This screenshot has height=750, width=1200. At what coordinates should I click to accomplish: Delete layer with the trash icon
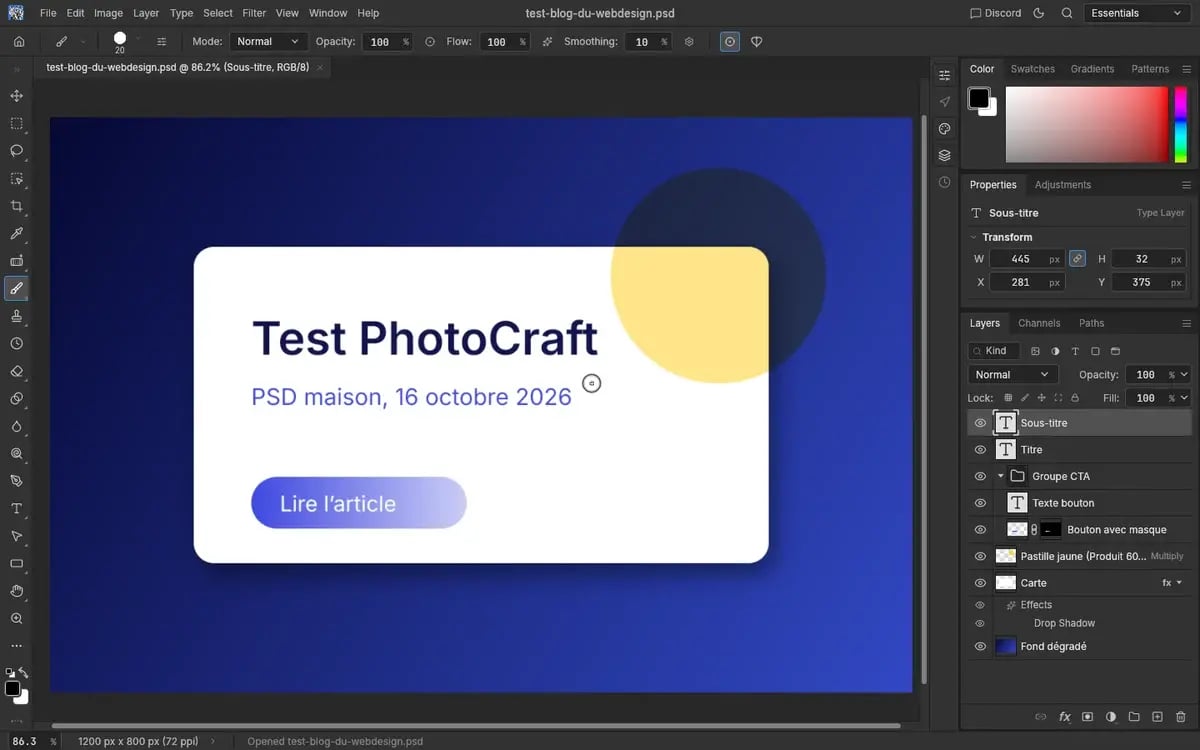[x=1181, y=717]
